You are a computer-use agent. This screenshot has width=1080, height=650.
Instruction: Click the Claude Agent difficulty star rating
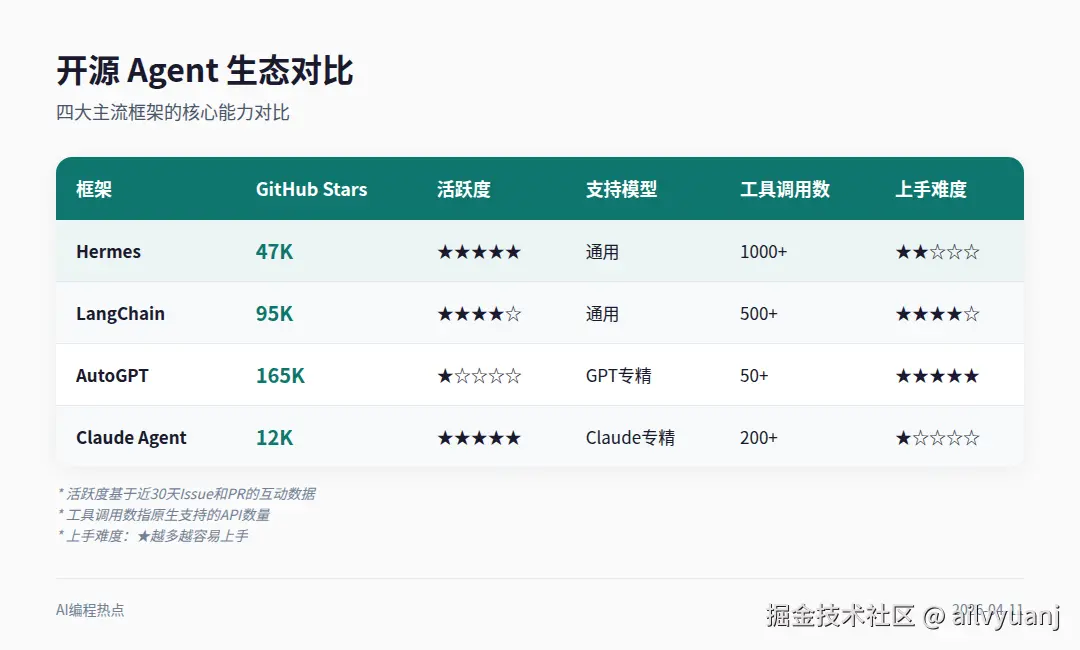[937, 438]
